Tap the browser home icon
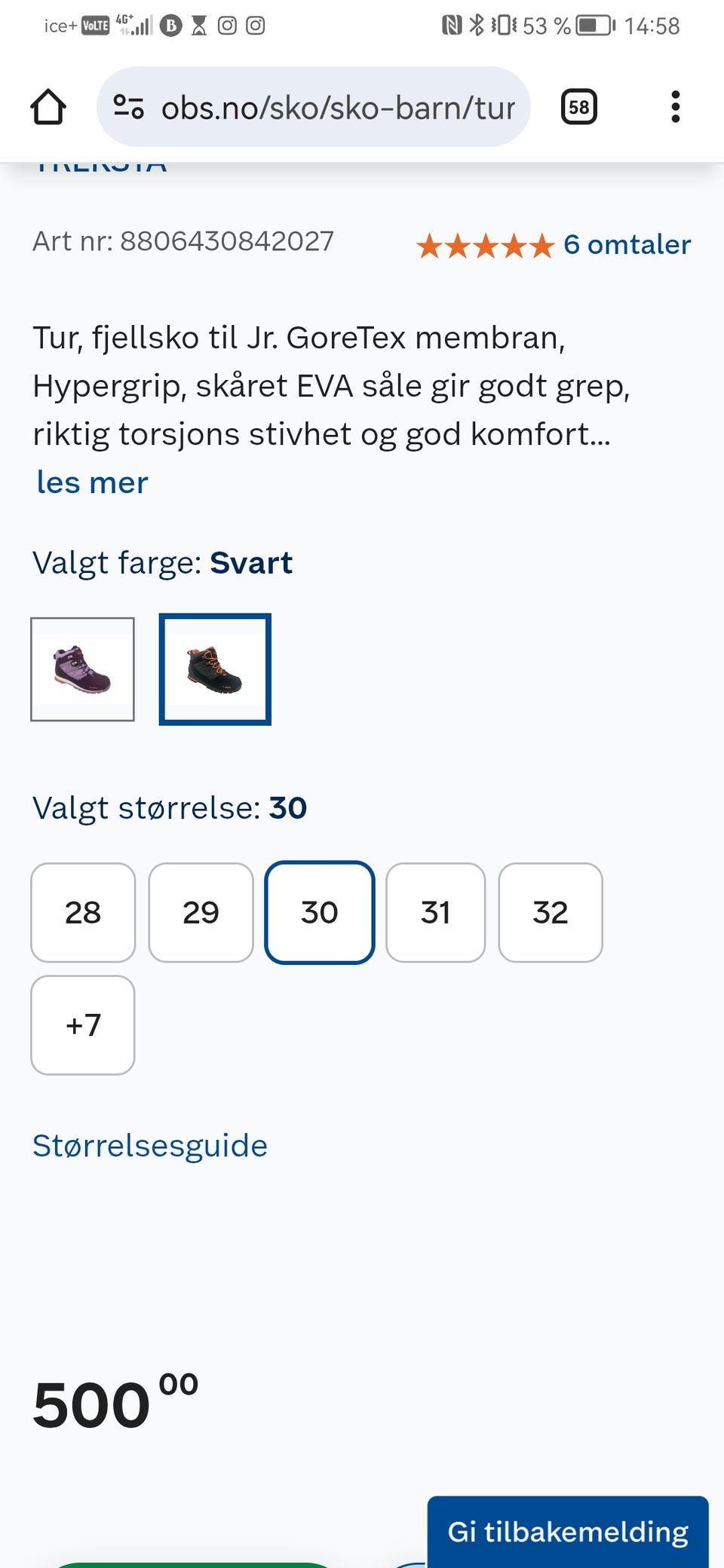 click(48, 107)
